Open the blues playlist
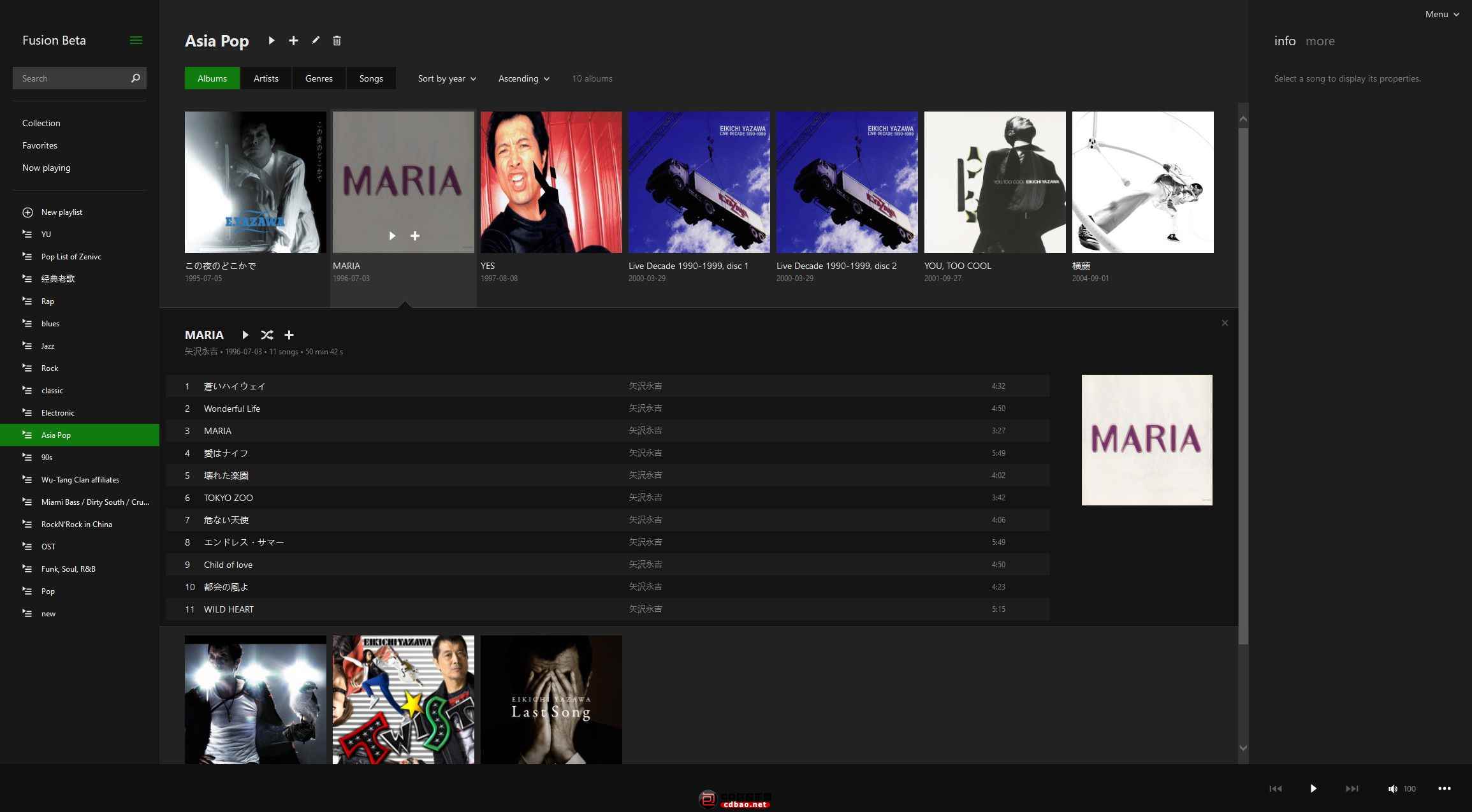The width and height of the screenshot is (1472, 812). coord(80,324)
